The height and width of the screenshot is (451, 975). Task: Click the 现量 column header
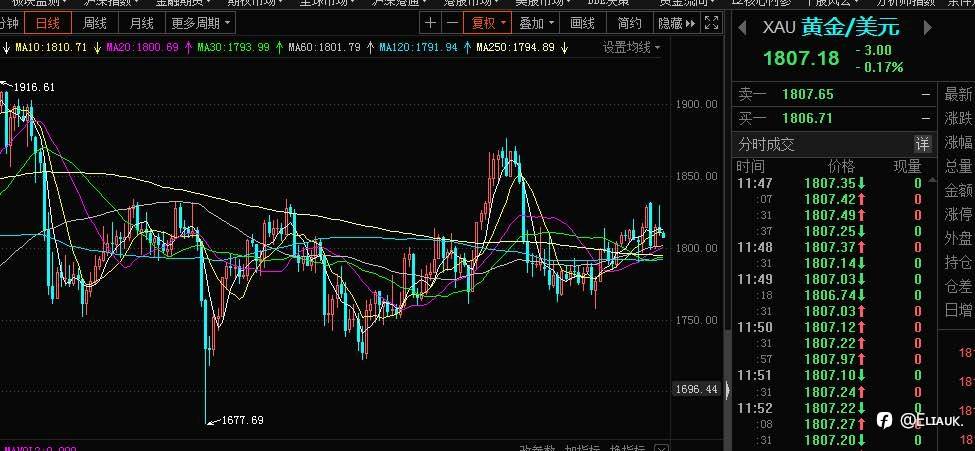[x=907, y=166]
